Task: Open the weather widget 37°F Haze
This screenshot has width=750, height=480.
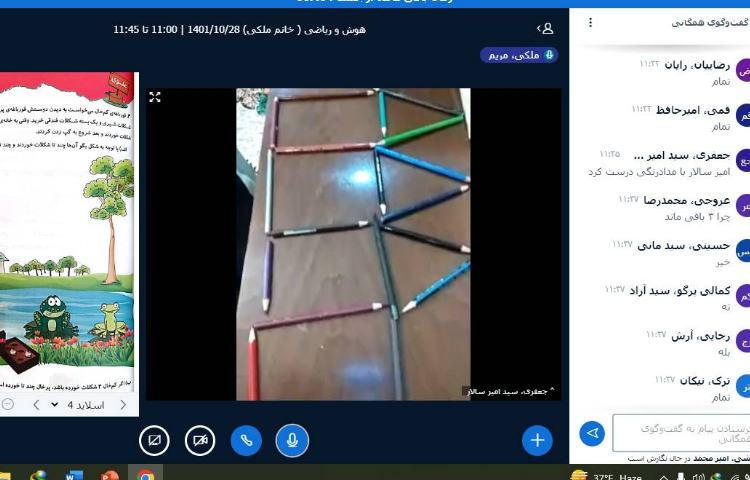Action: (607, 476)
